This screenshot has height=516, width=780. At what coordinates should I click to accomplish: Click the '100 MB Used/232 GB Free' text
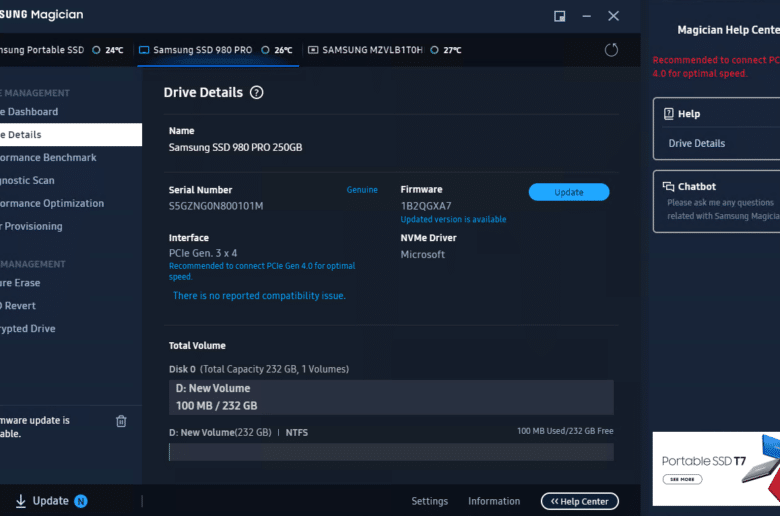pos(565,431)
